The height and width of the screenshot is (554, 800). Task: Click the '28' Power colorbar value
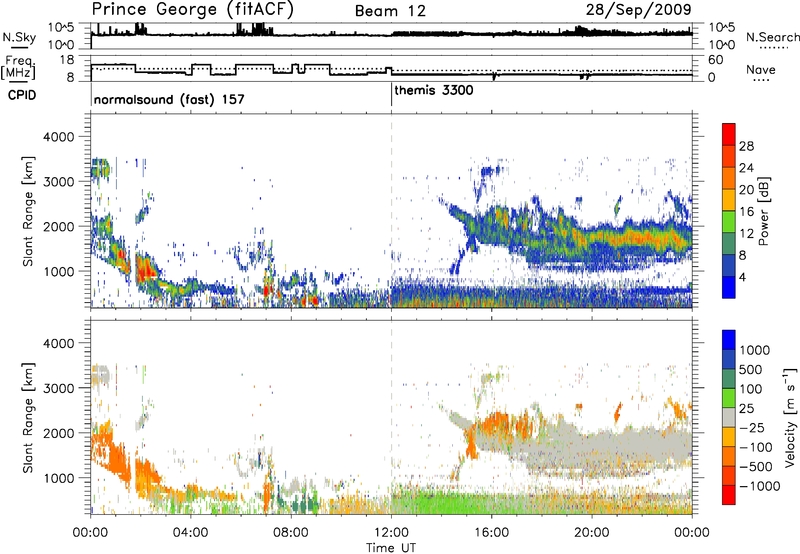tap(746, 146)
